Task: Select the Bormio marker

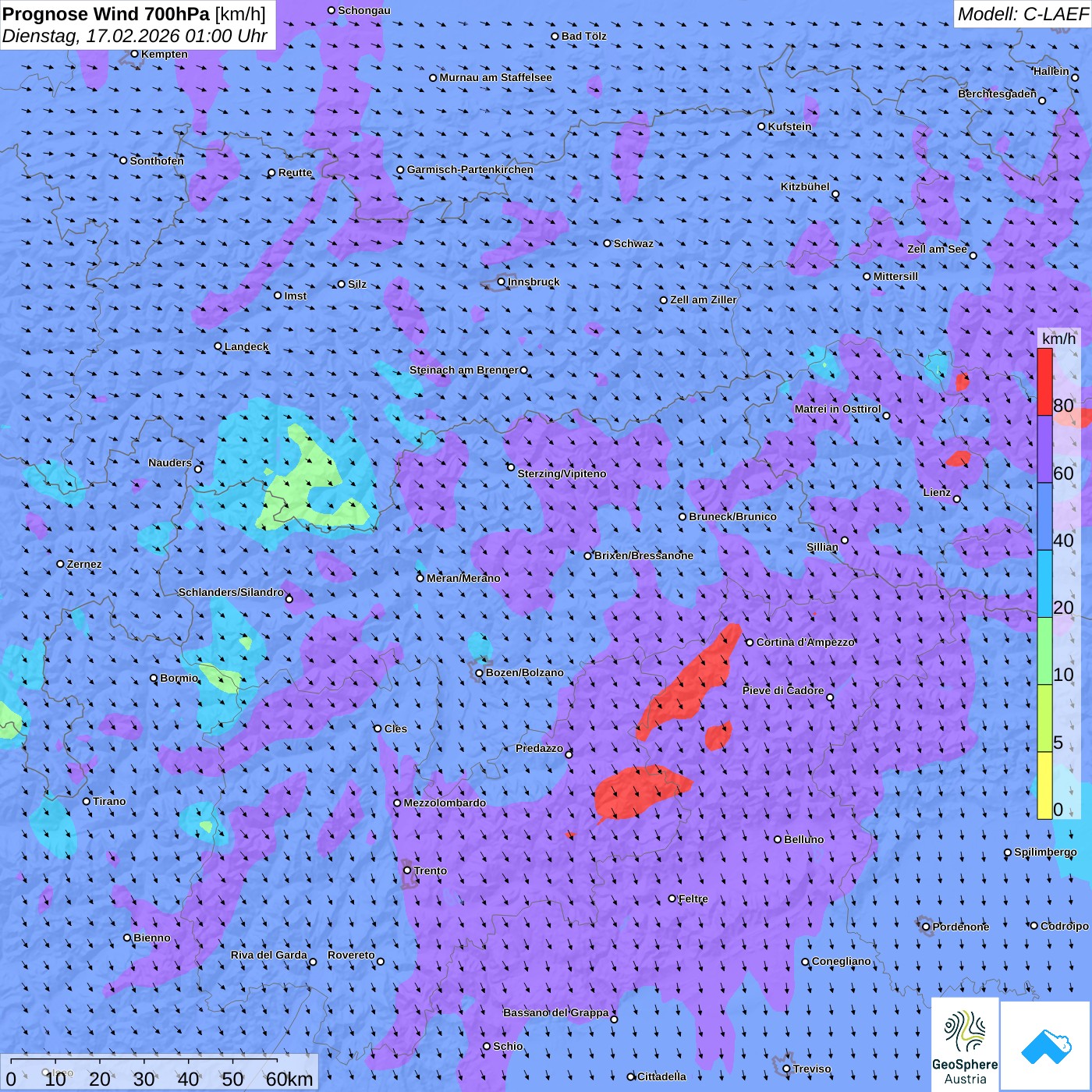Action: tap(154, 678)
